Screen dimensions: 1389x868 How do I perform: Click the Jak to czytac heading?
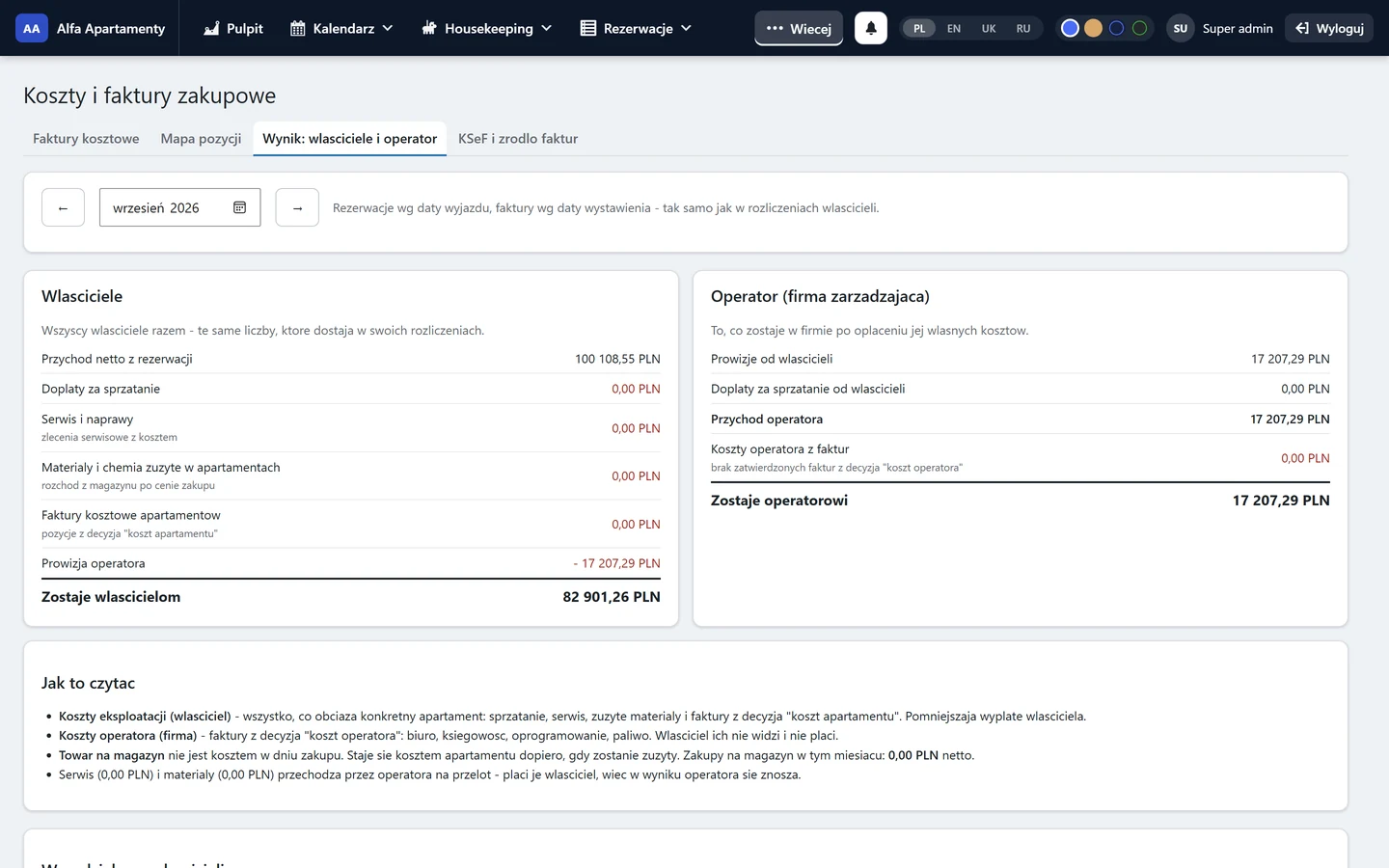pos(88,683)
